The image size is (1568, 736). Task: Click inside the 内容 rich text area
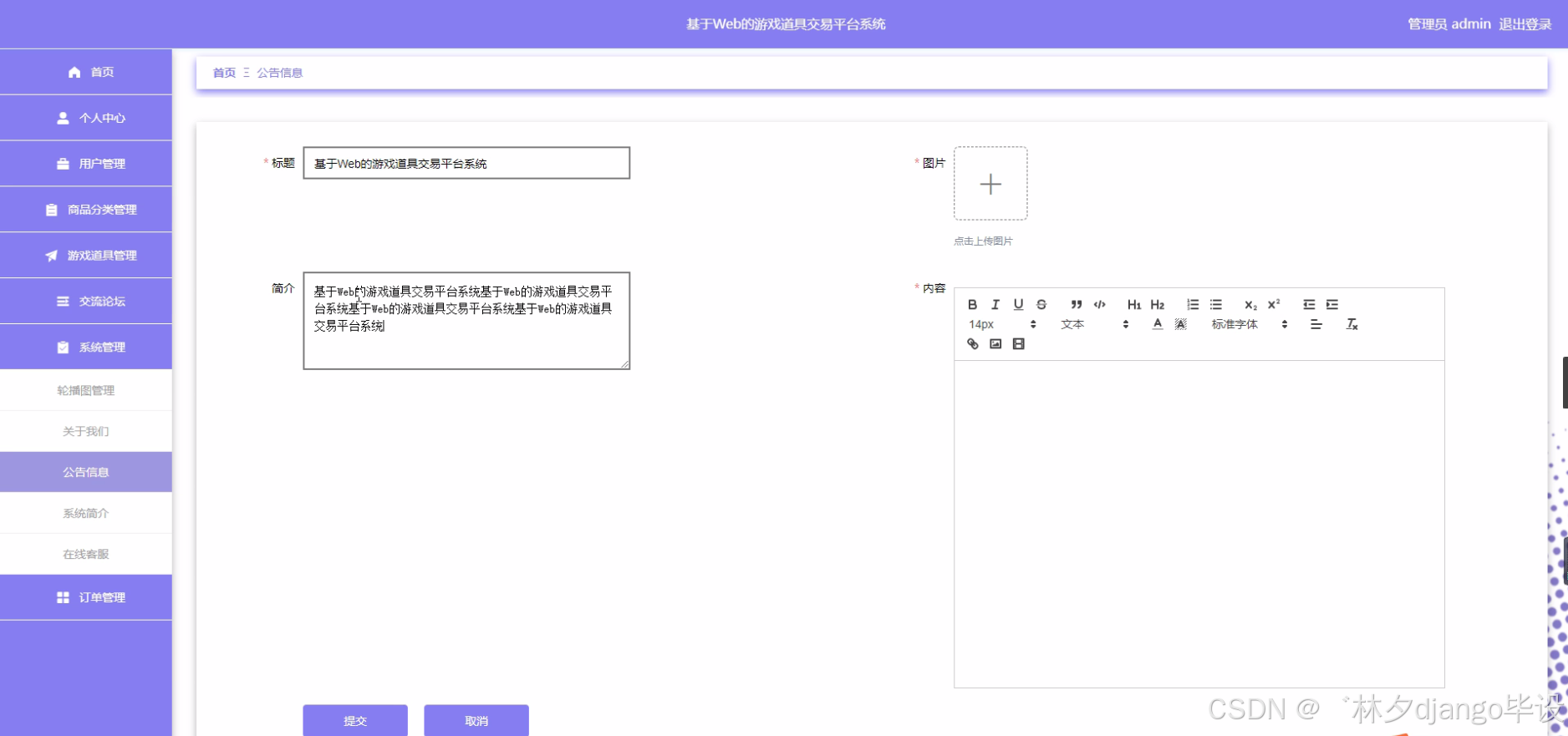pos(1199,524)
